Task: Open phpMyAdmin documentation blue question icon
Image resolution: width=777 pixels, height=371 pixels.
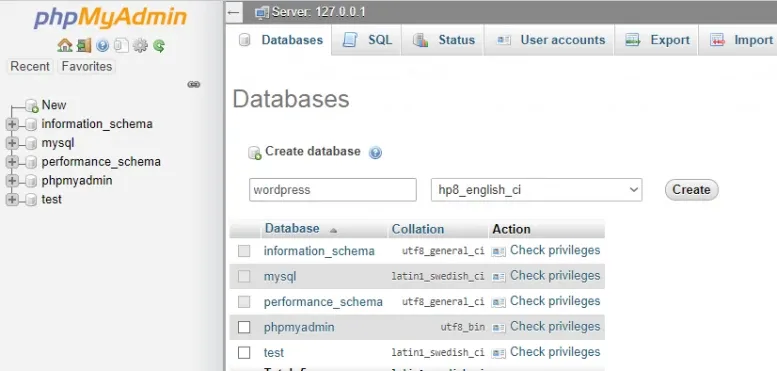Action: pyautogui.click(x=103, y=46)
